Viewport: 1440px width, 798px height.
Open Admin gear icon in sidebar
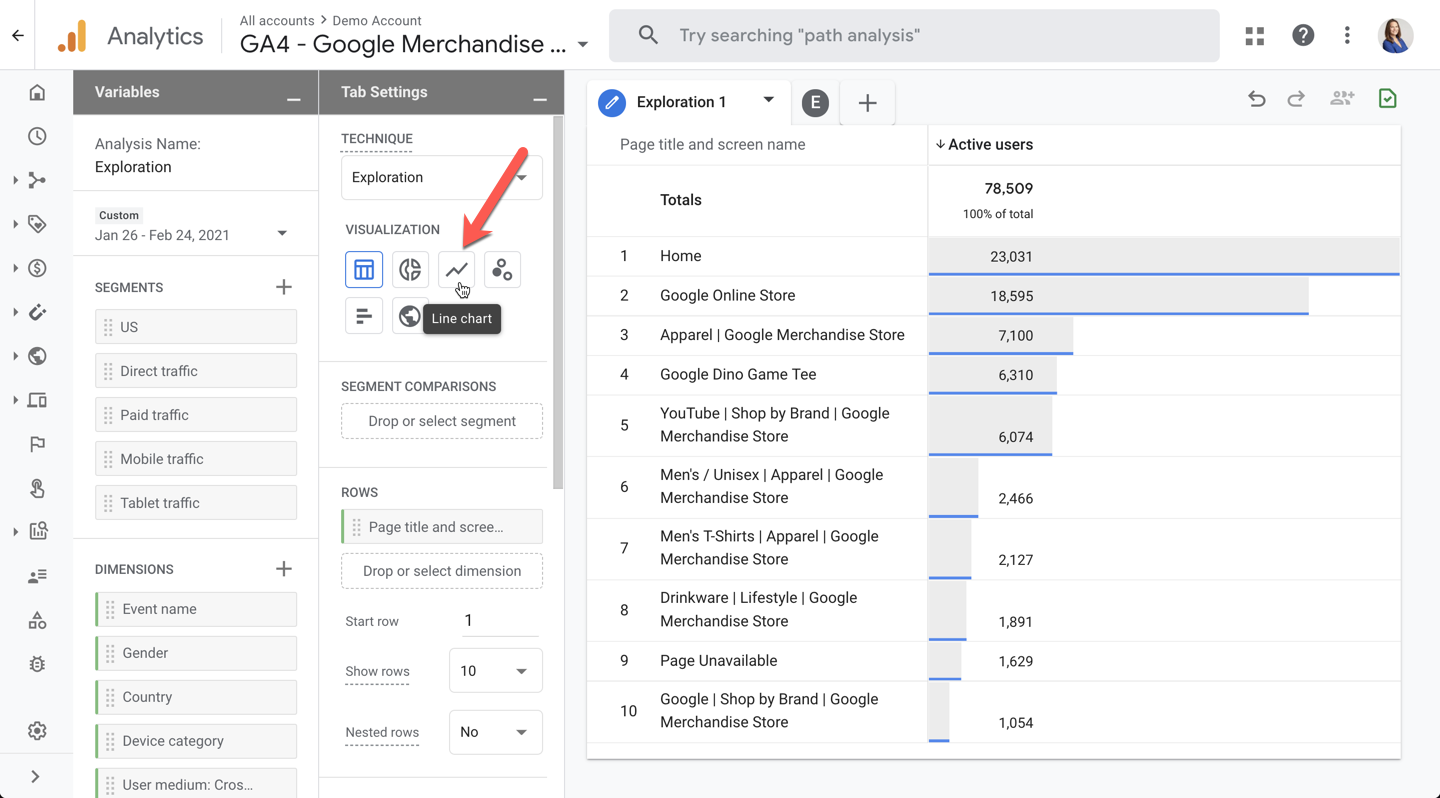point(37,731)
